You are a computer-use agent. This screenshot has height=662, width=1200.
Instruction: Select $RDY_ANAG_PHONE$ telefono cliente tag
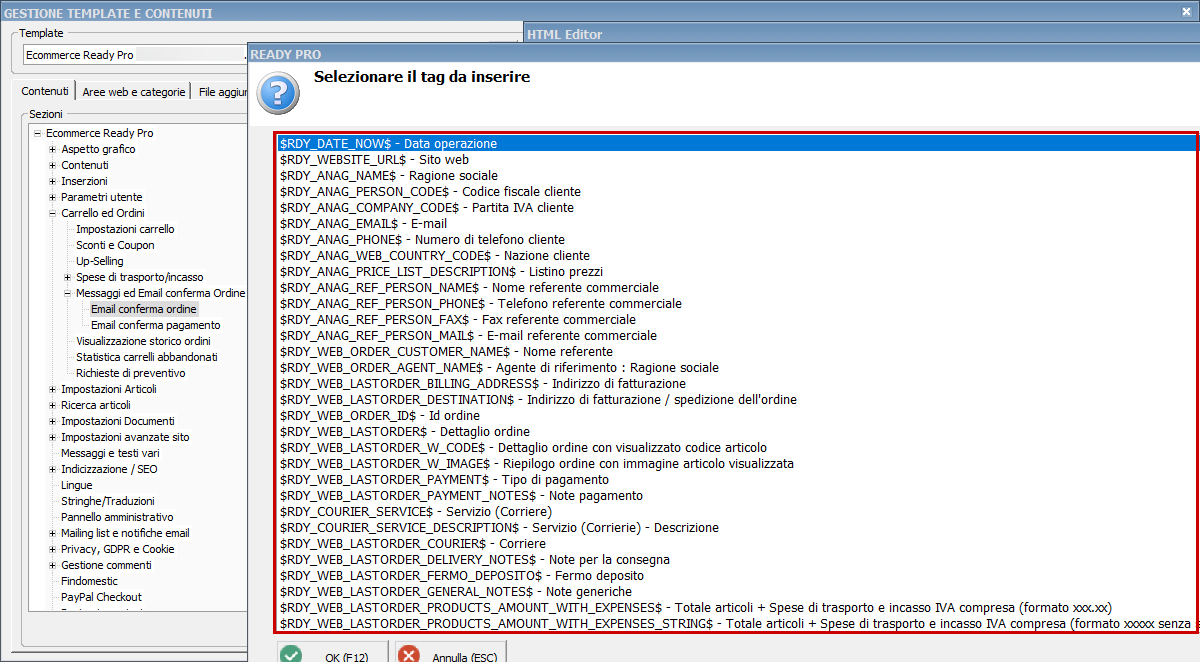[736, 240]
